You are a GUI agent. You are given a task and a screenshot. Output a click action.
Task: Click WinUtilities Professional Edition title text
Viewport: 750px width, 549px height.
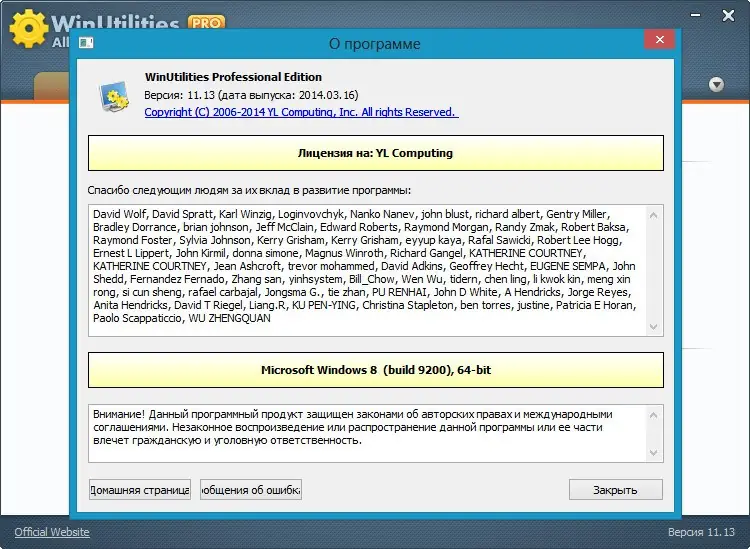click(x=233, y=77)
